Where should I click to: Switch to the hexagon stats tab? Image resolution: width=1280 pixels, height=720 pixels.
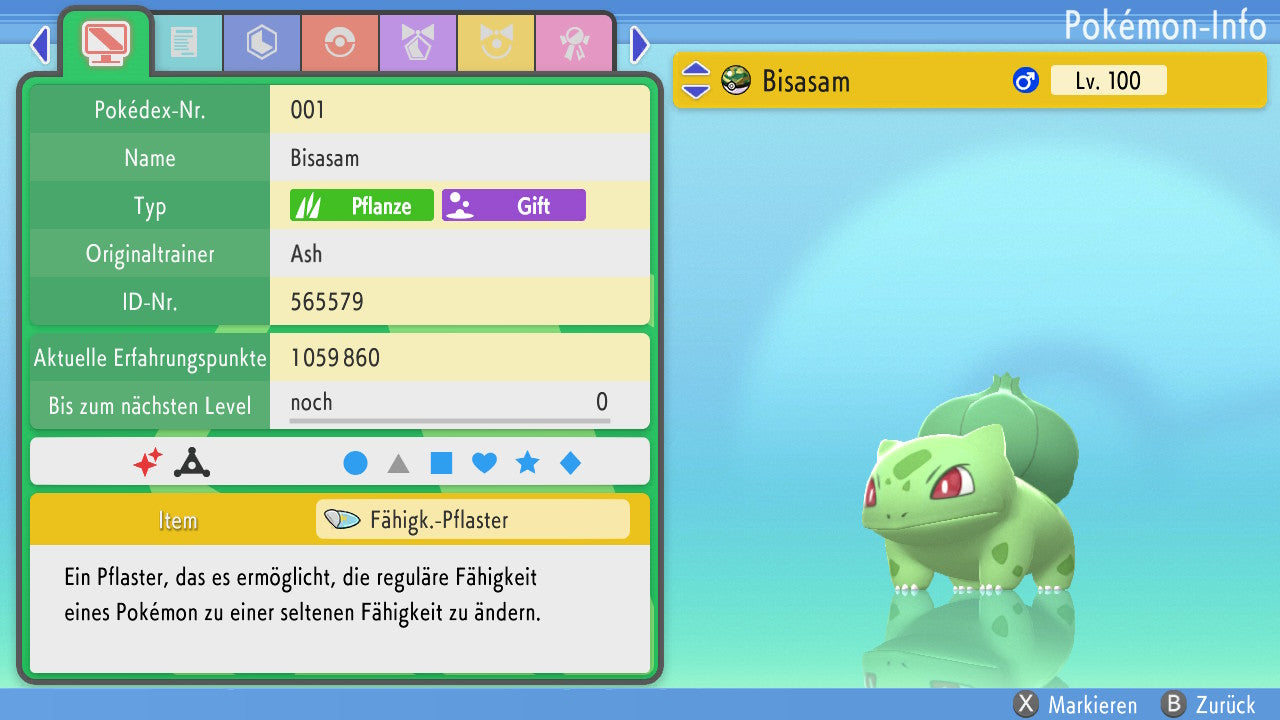261,43
